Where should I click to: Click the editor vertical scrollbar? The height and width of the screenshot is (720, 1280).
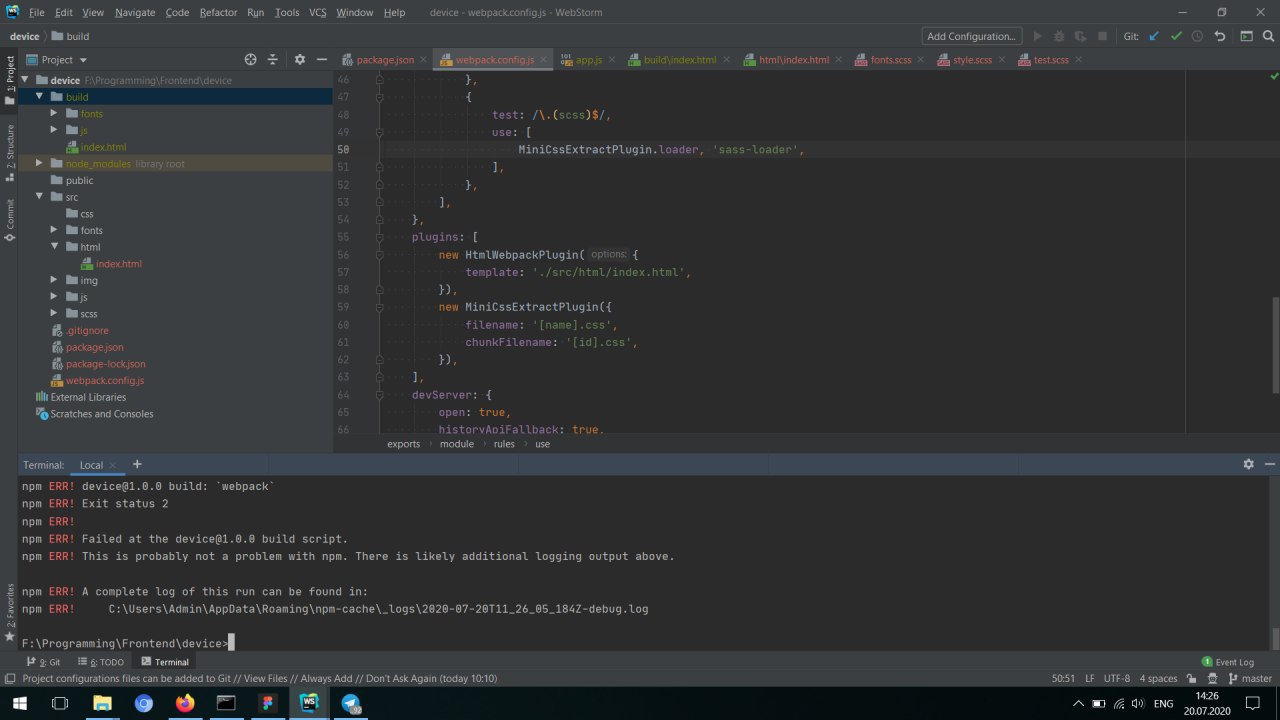(1274, 347)
